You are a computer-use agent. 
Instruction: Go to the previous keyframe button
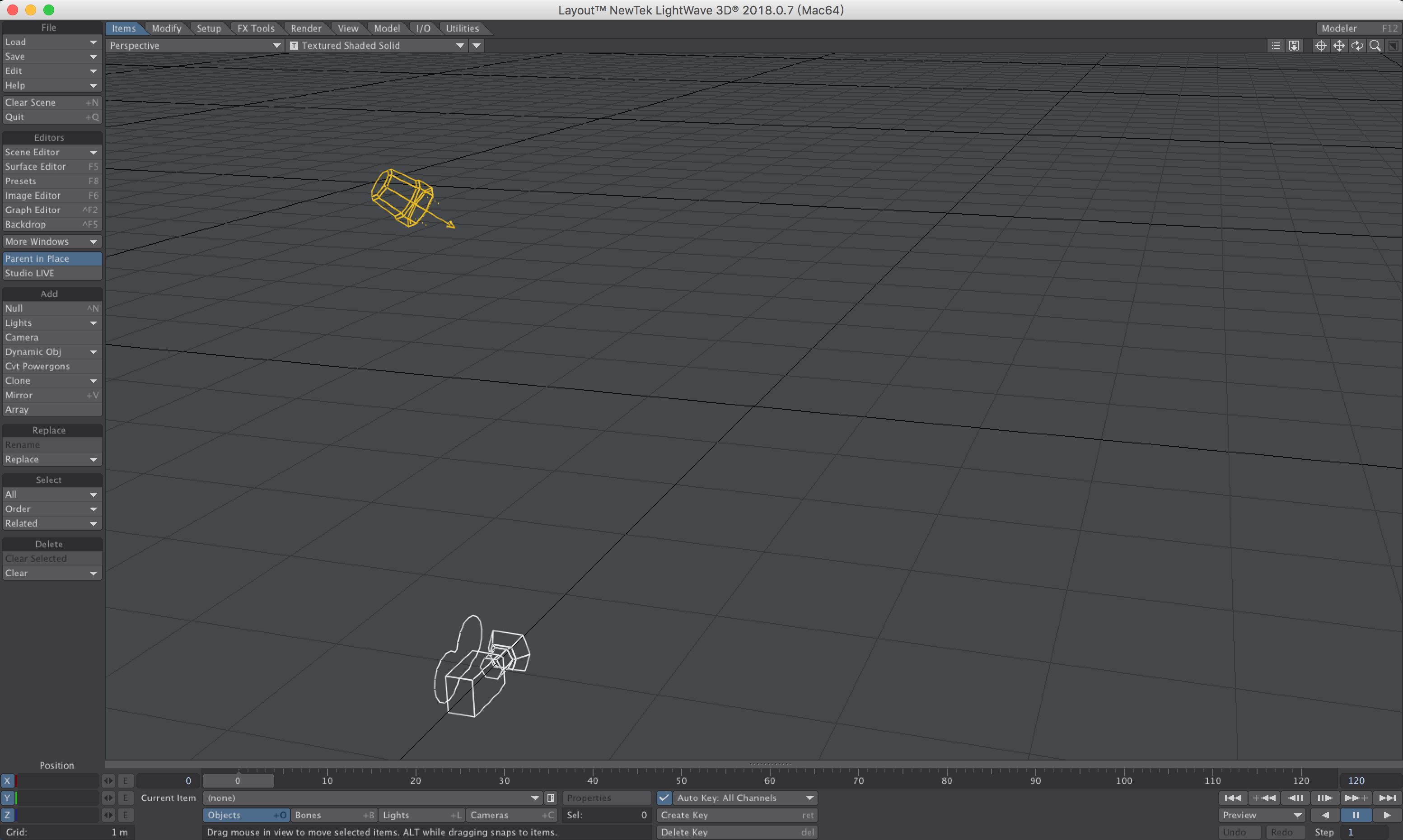[x=1264, y=798]
